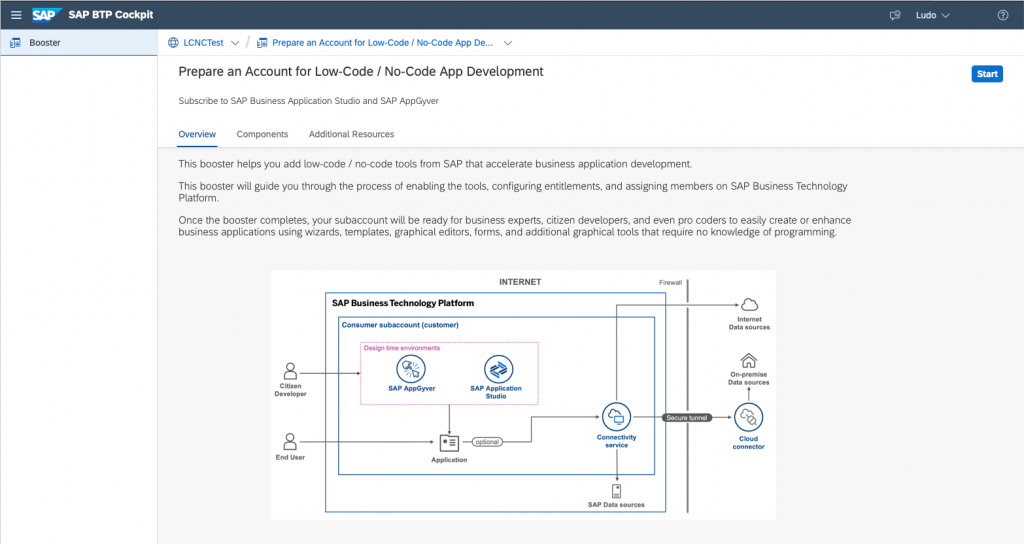The height and width of the screenshot is (544, 1024).
Task: Click the On-premise Data sources house icon
Action: tap(748, 360)
